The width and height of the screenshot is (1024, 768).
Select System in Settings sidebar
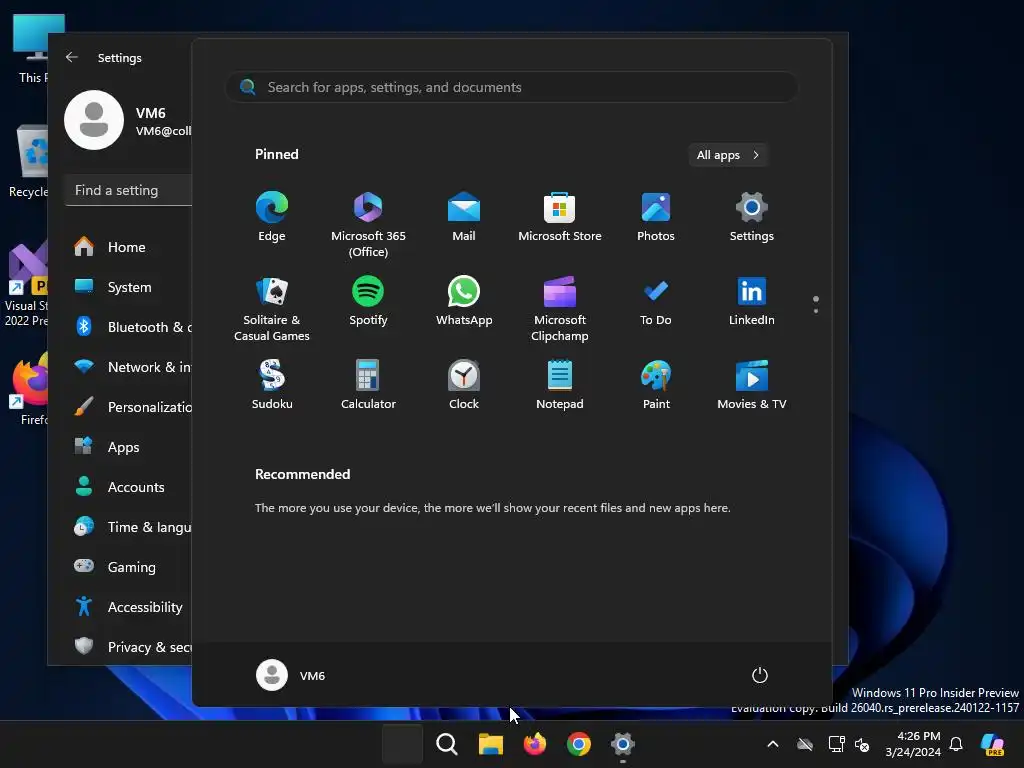(x=127, y=287)
